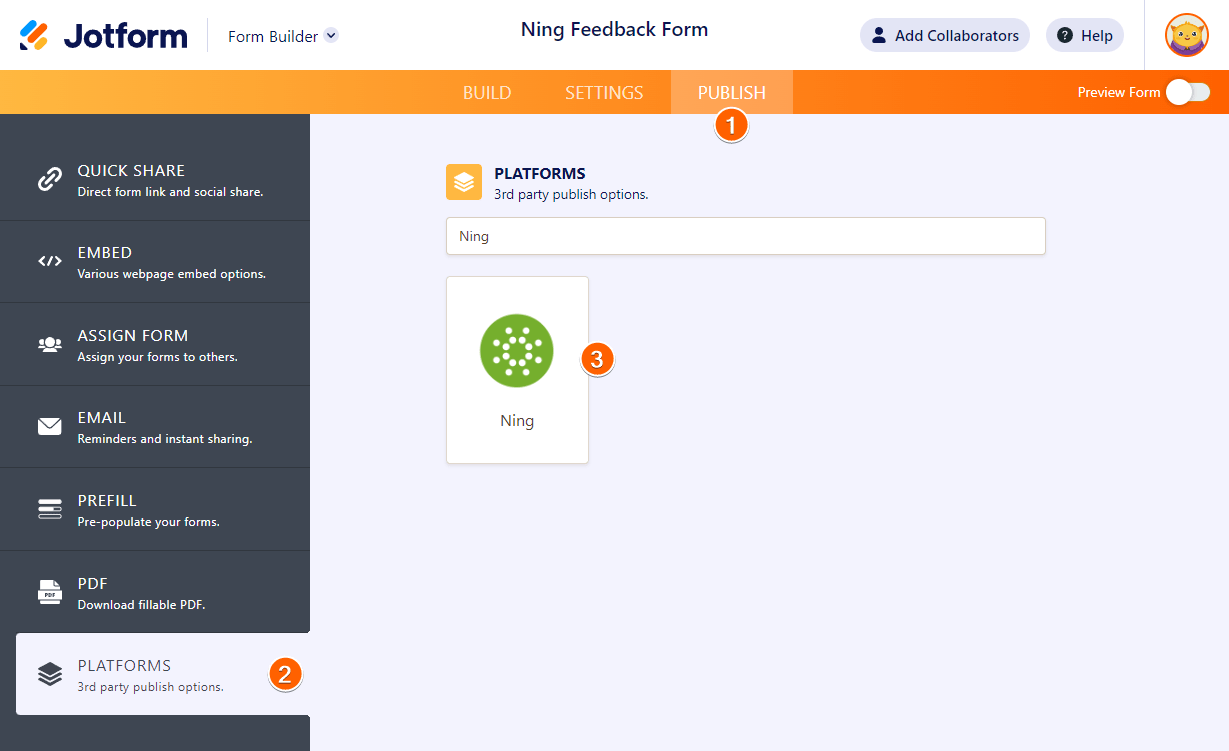Viewport: 1229px width, 751px height.
Task: Click the Assign Form people icon
Action: click(x=49, y=344)
